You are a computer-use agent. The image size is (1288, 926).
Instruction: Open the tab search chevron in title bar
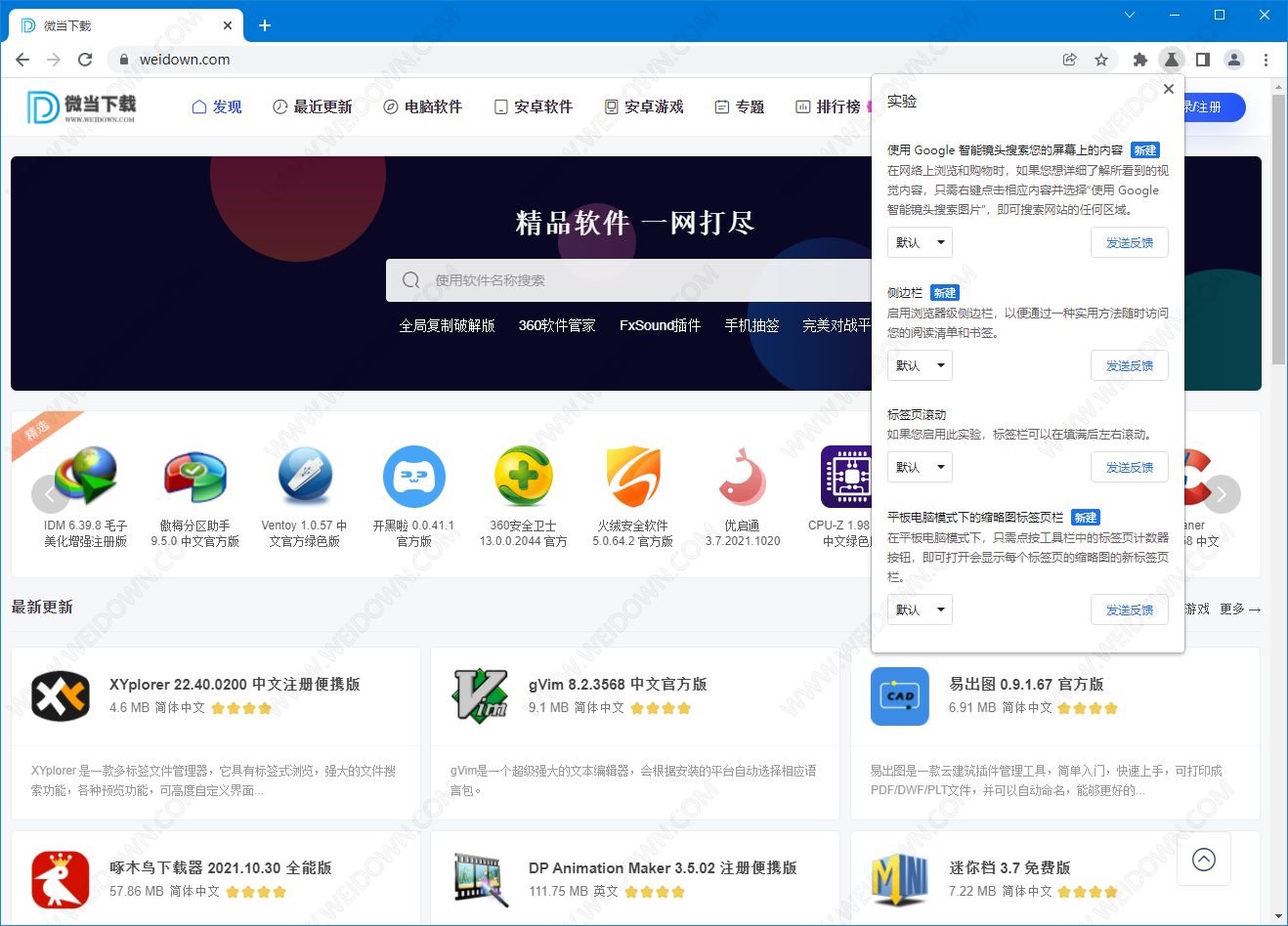point(1130,15)
